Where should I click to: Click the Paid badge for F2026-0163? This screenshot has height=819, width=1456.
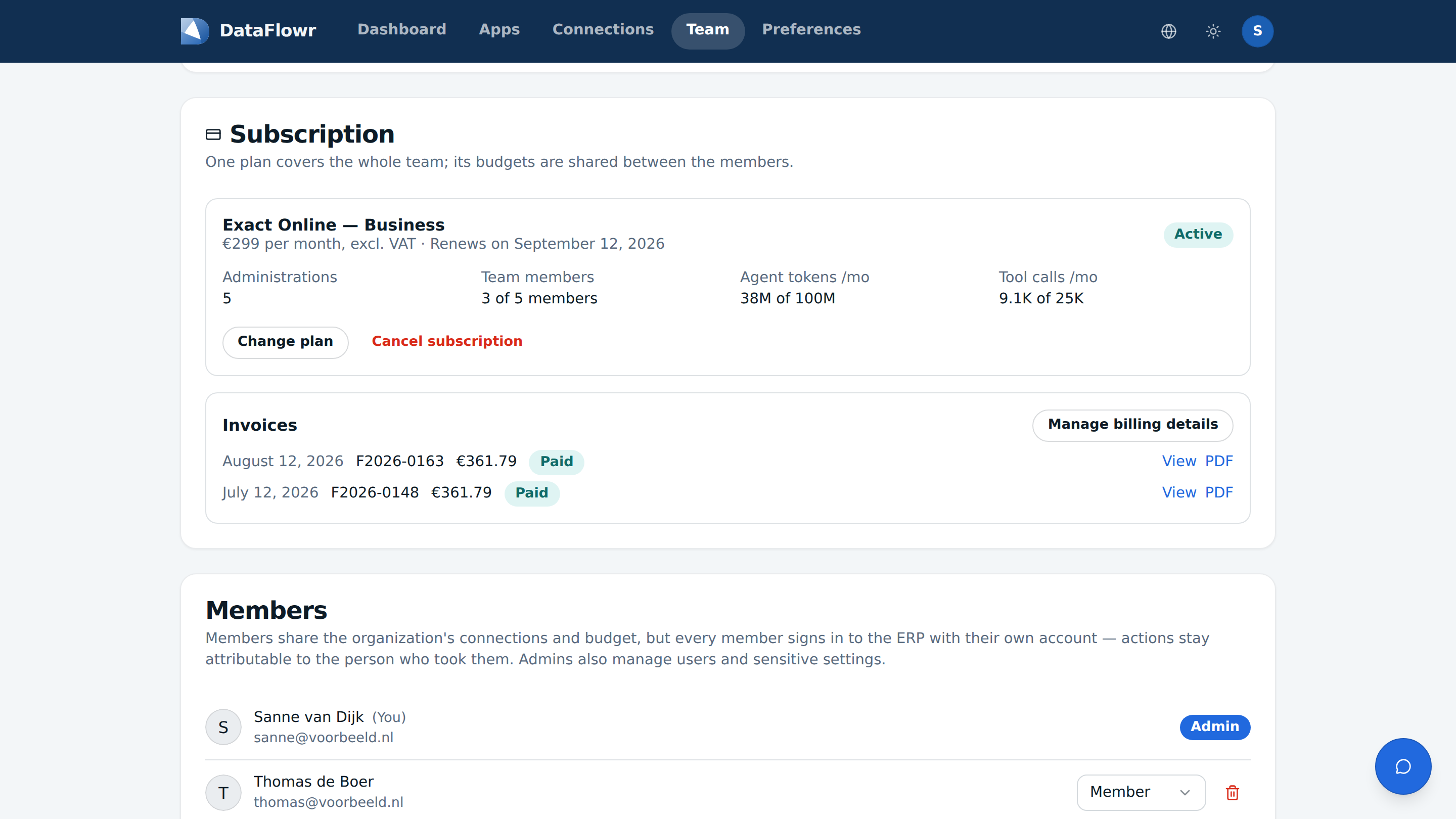point(556,462)
